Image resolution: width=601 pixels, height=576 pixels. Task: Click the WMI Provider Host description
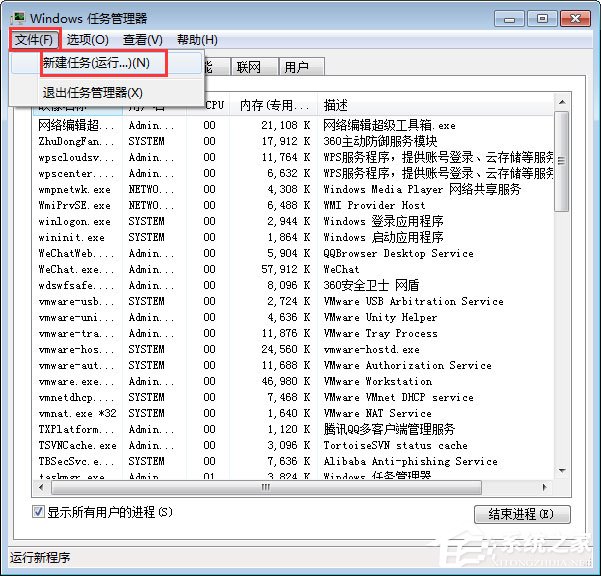[x=374, y=205]
